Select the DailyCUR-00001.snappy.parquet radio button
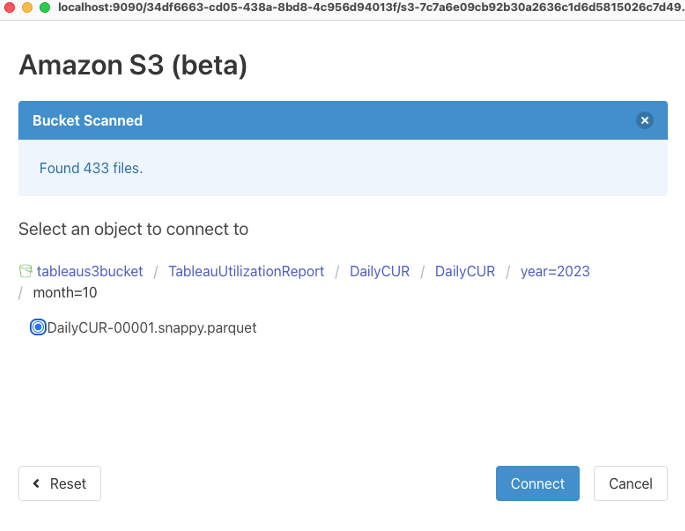This screenshot has width=685, height=531. pos(38,327)
